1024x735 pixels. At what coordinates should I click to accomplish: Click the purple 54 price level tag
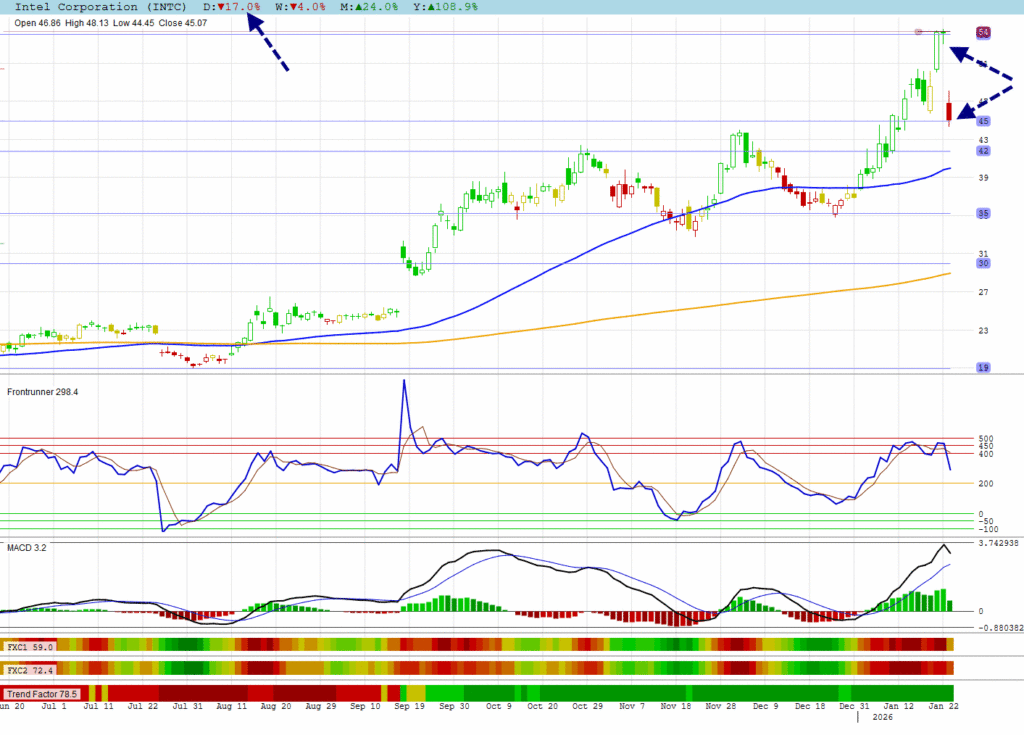[983, 33]
